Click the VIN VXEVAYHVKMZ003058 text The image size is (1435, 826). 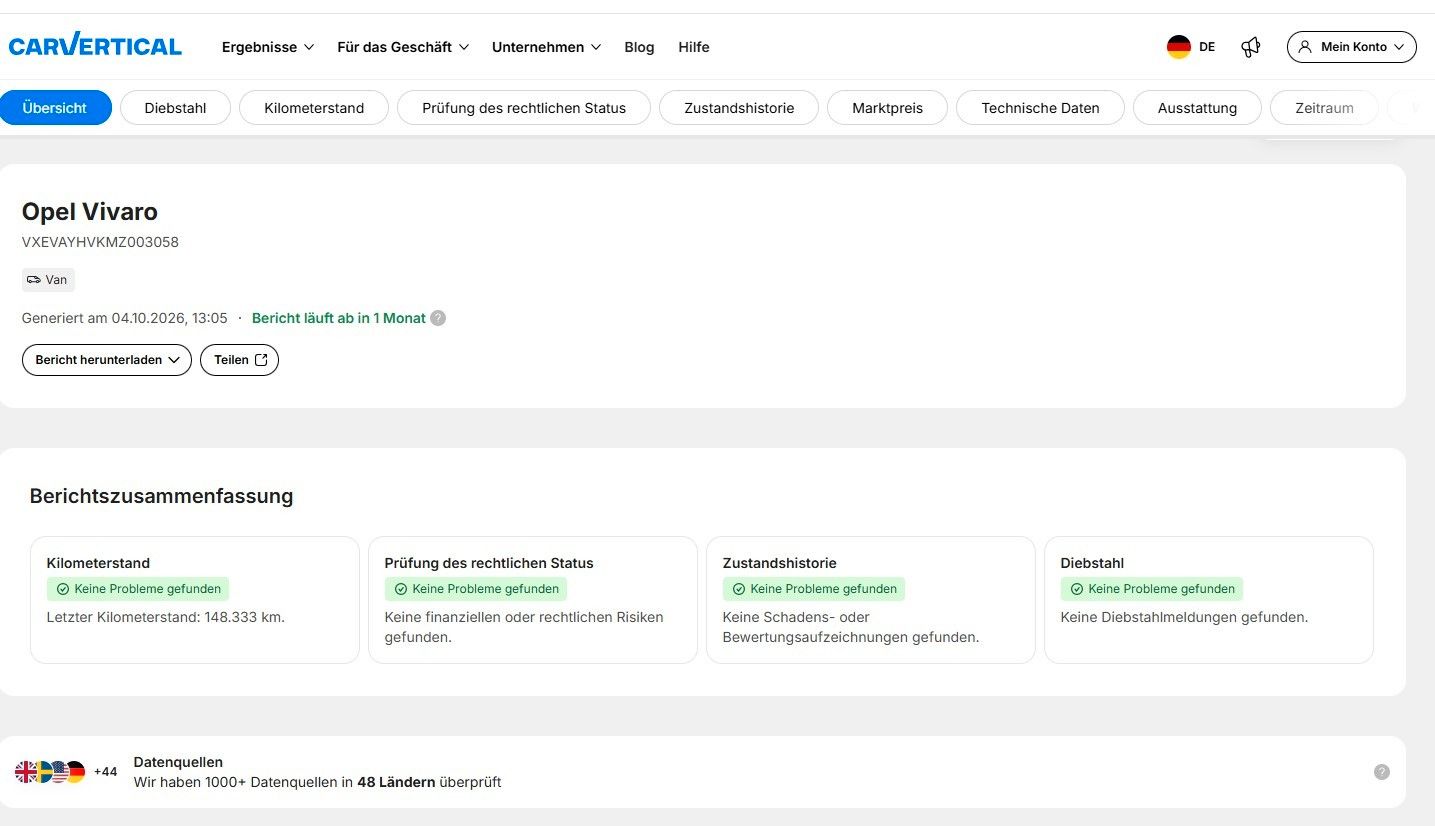[100, 242]
